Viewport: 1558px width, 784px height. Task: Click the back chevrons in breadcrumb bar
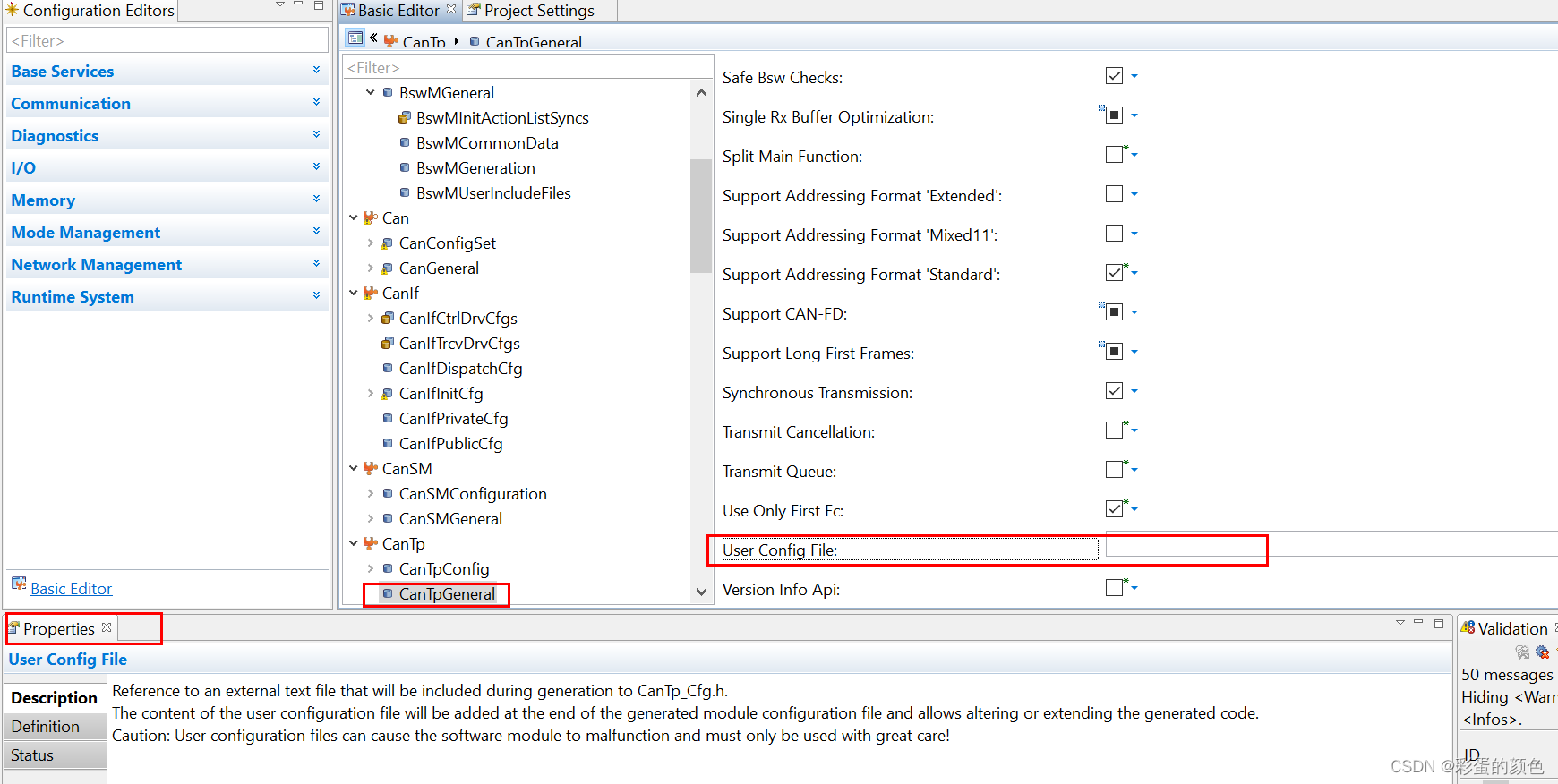[x=373, y=38]
